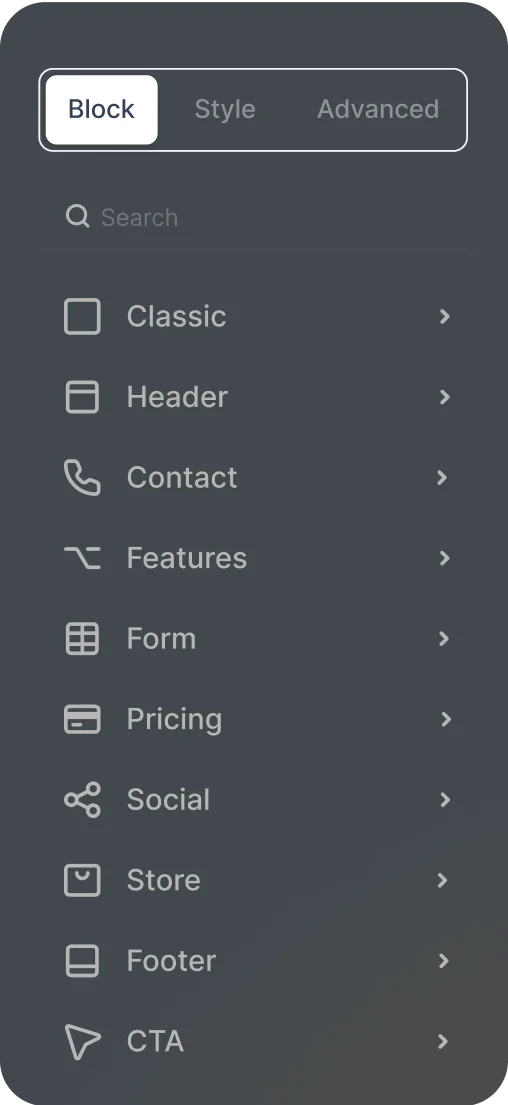The width and height of the screenshot is (508, 1105).
Task: Click the Contact phone icon
Action: 82,478
